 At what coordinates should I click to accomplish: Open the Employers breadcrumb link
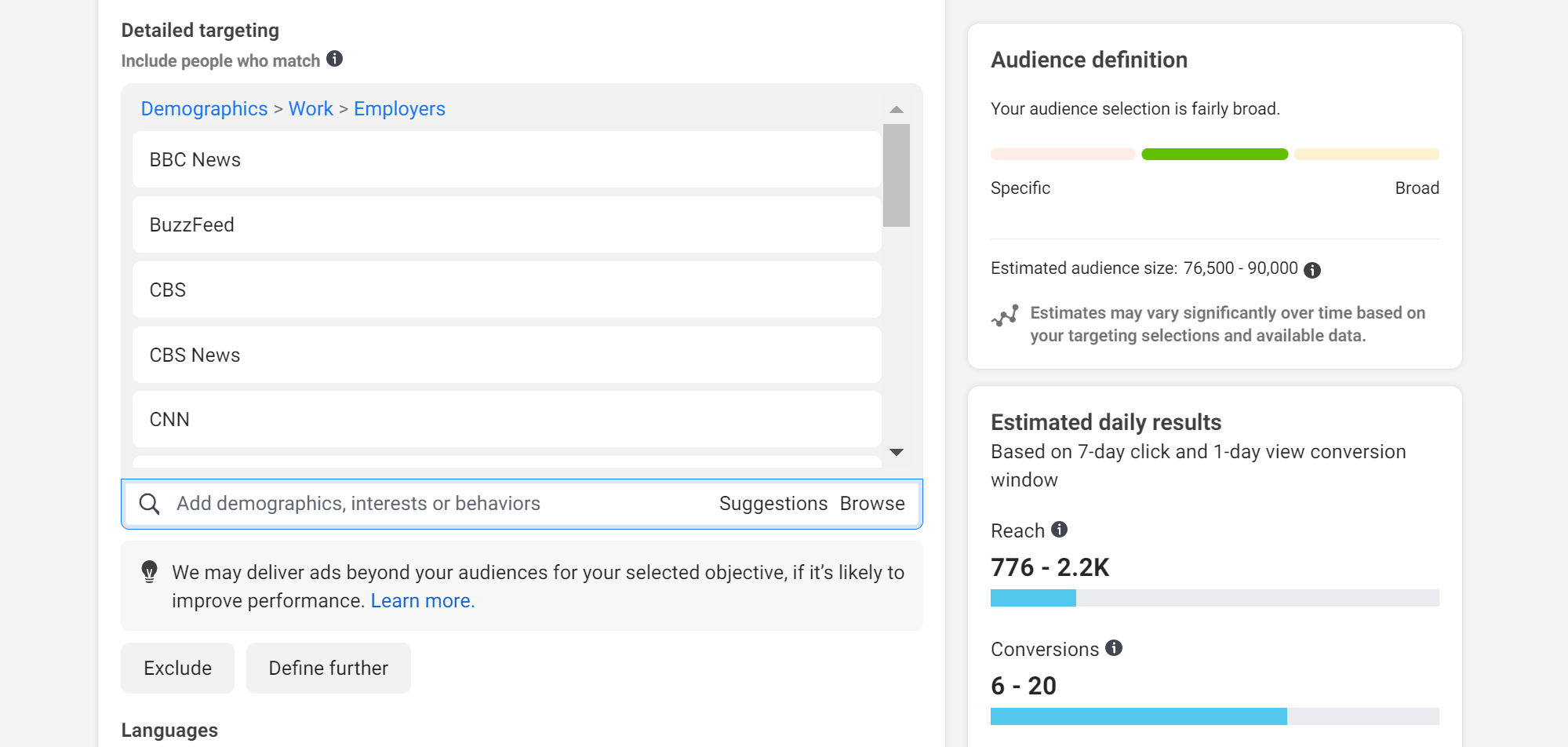point(399,109)
